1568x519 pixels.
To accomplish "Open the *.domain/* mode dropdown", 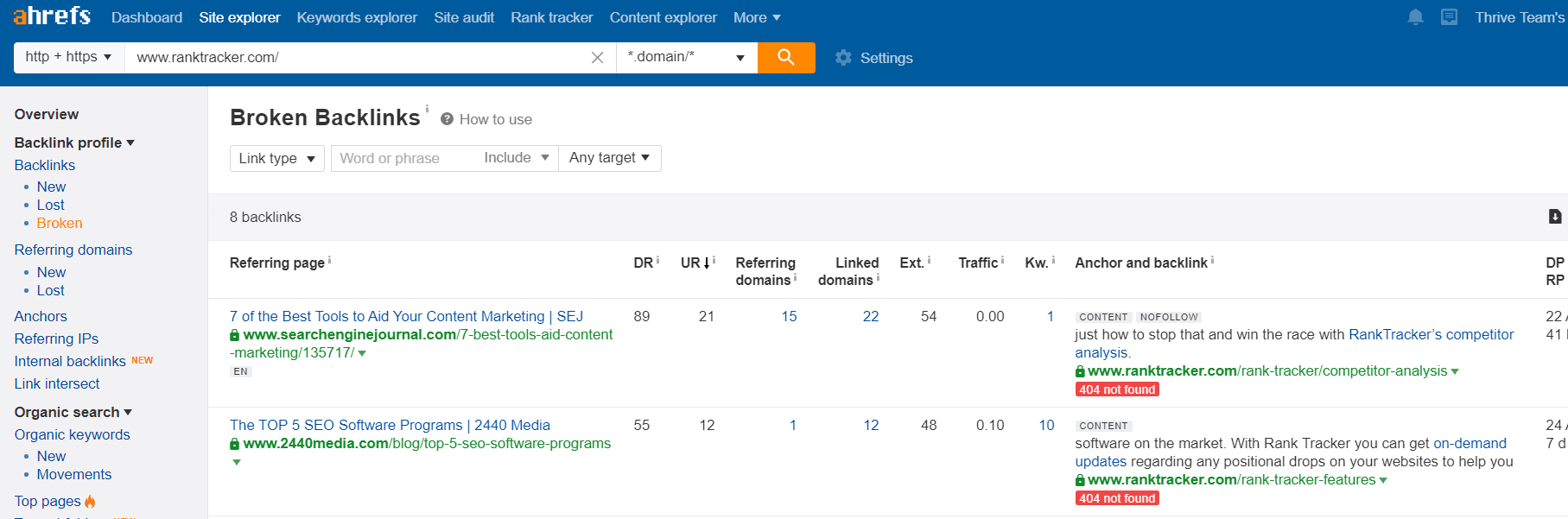I will 687,57.
